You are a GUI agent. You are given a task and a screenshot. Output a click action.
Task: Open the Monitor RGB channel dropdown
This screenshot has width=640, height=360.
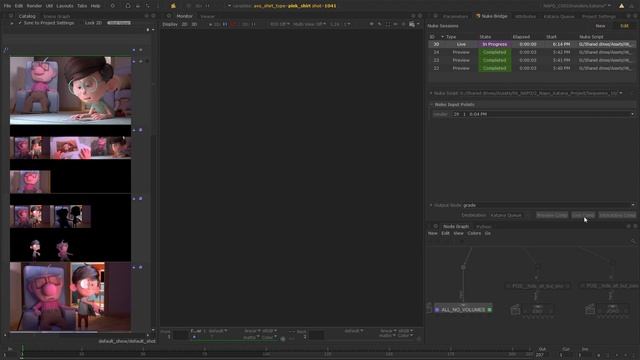click(x=280, y=24)
